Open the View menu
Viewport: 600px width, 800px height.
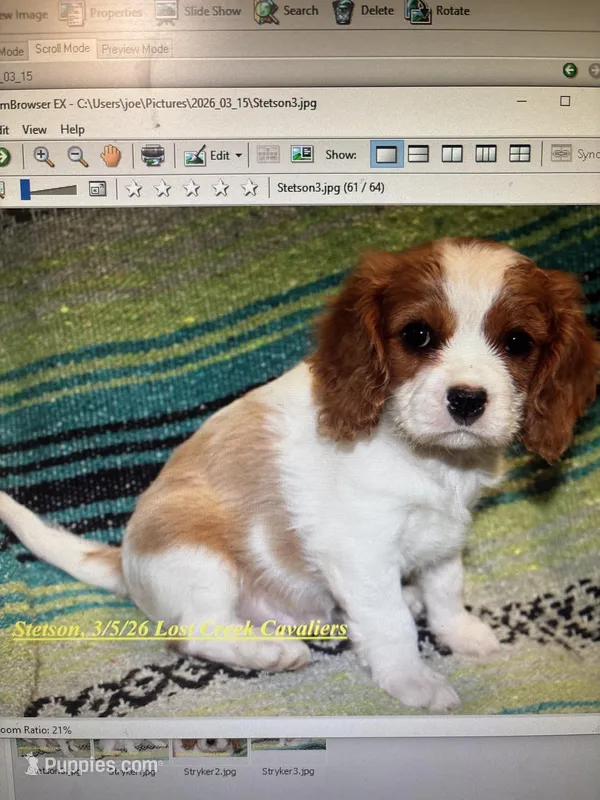(34, 130)
